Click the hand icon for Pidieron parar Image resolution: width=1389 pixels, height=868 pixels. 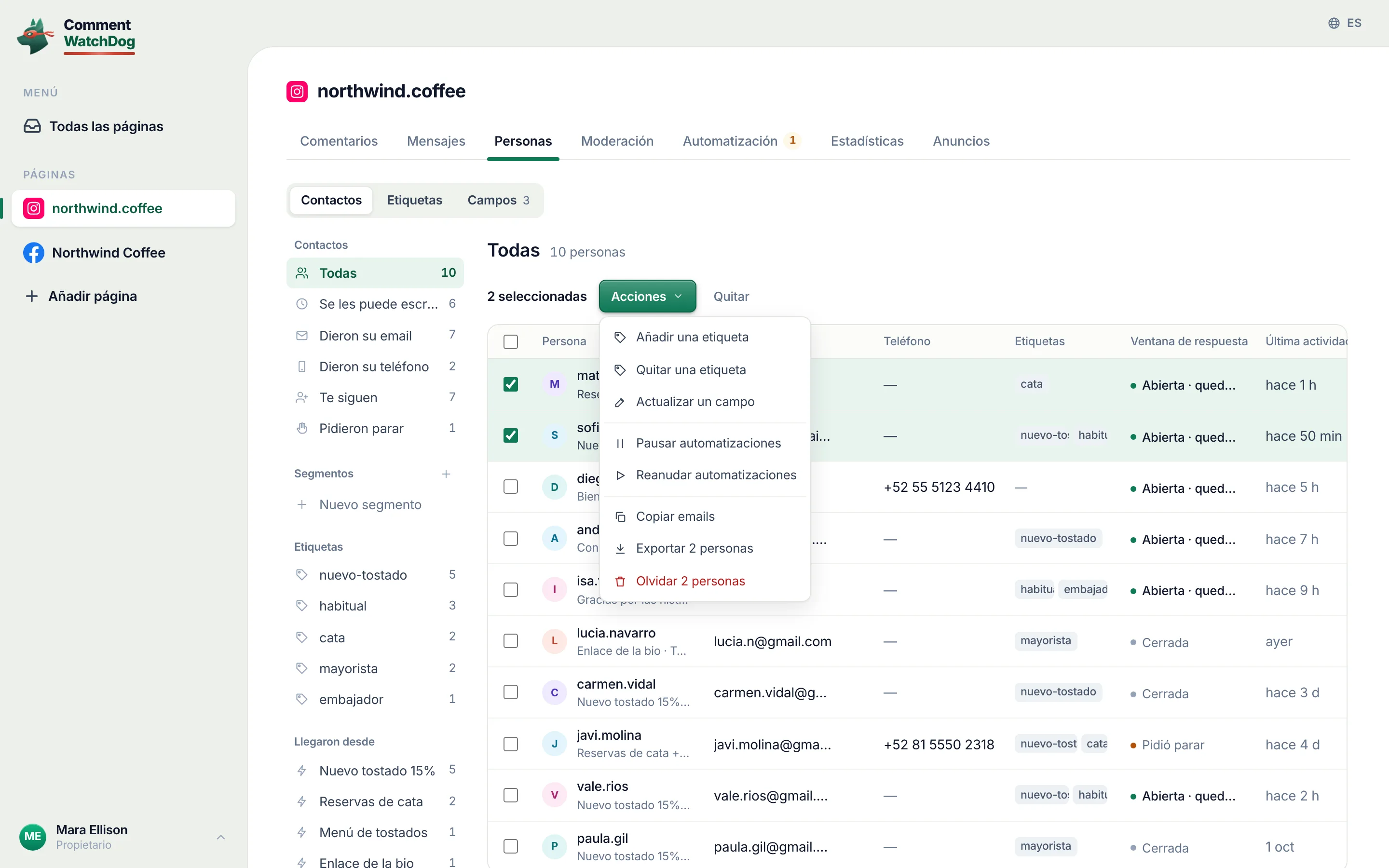tap(302, 428)
